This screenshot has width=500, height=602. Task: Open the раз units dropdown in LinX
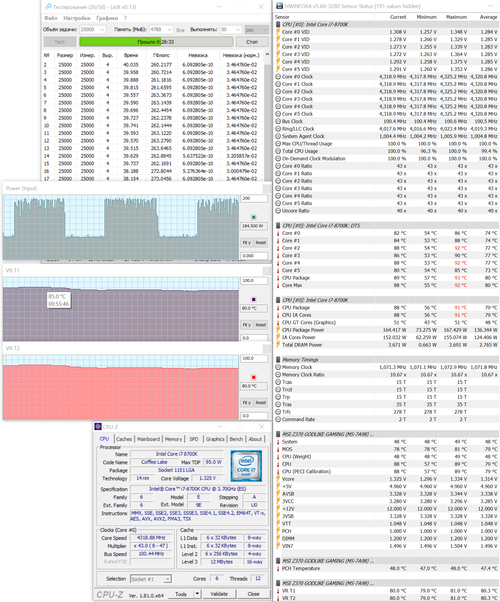coord(257,30)
